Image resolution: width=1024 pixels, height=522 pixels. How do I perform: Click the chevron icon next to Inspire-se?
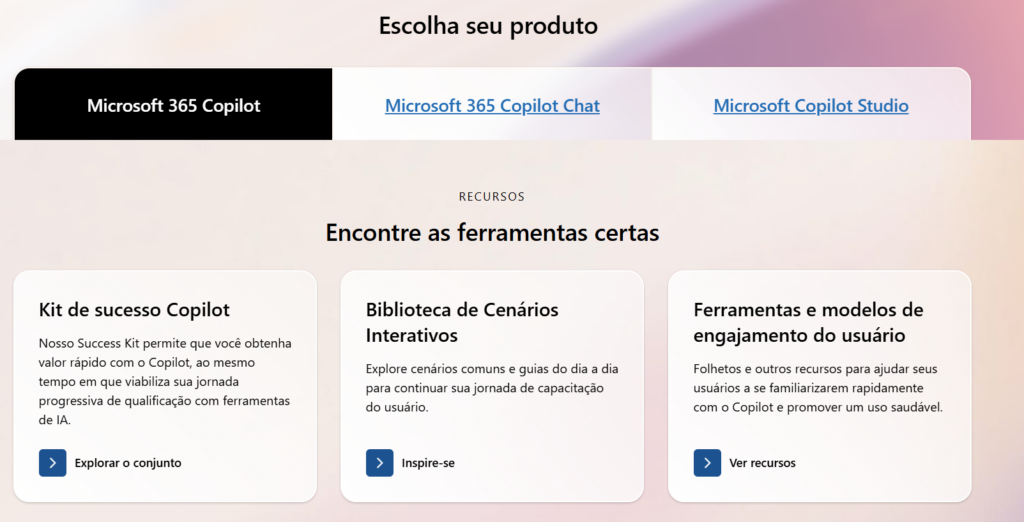pos(380,463)
